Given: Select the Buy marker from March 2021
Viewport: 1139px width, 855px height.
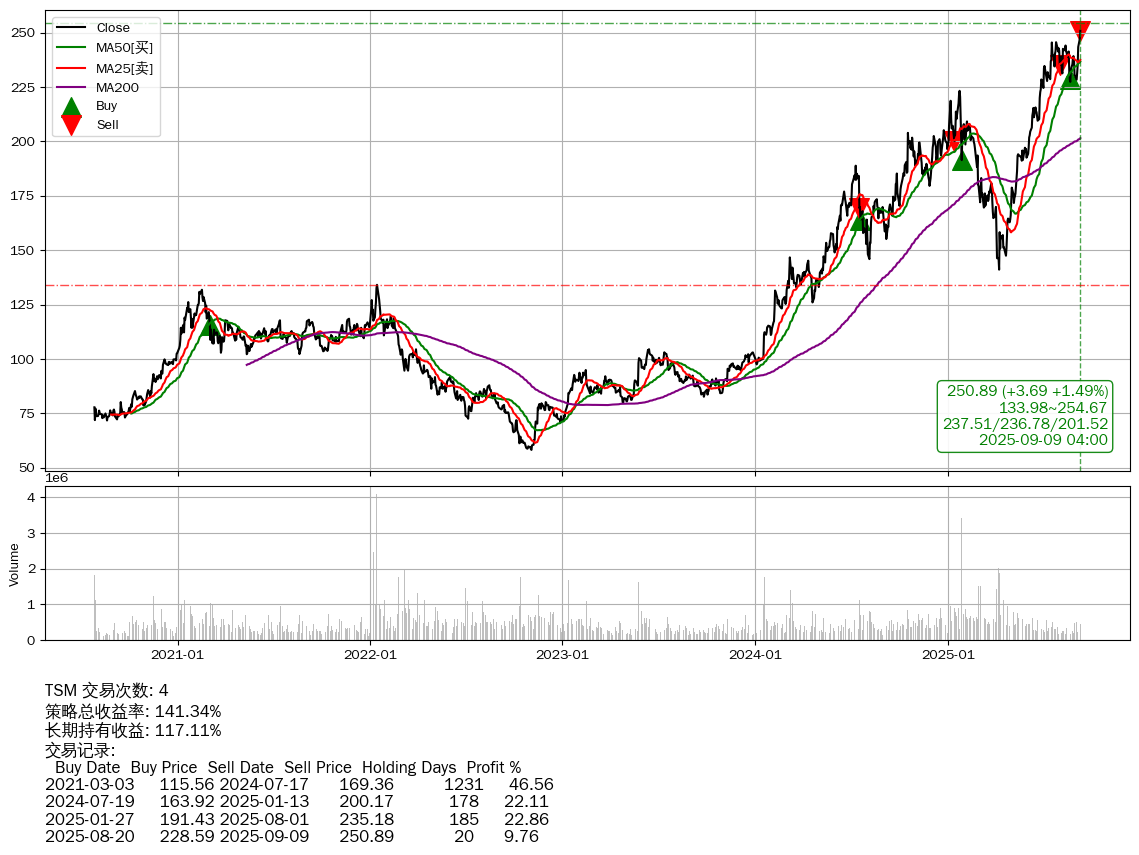Looking at the screenshot, I should click(209, 325).
